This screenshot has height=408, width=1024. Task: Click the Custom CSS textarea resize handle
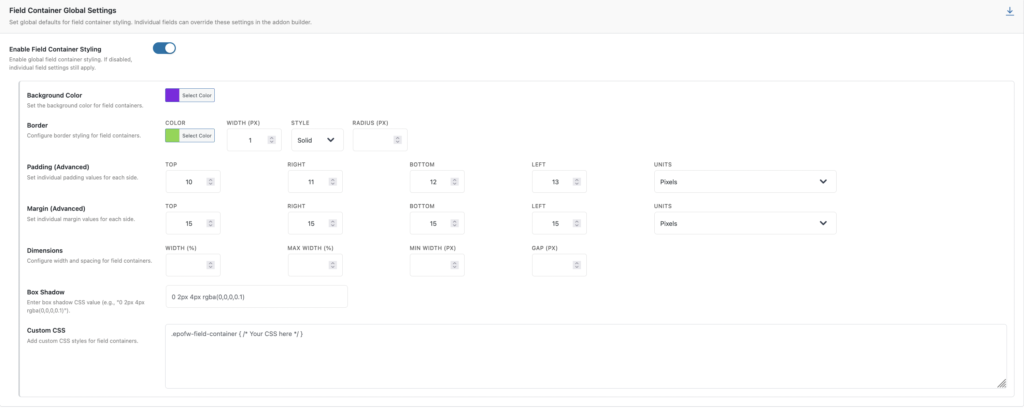point(1001,383)
